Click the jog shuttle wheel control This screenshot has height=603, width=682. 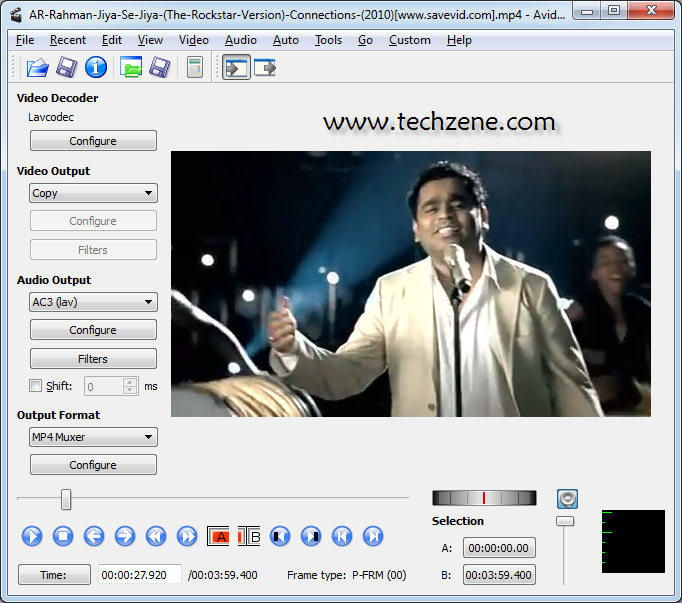coord(484,498)
